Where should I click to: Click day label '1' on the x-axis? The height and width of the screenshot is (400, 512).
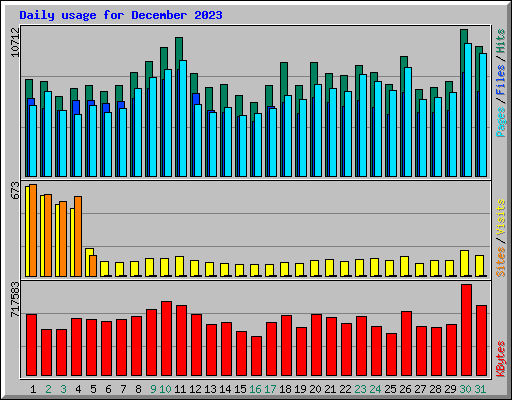[33, 389]
